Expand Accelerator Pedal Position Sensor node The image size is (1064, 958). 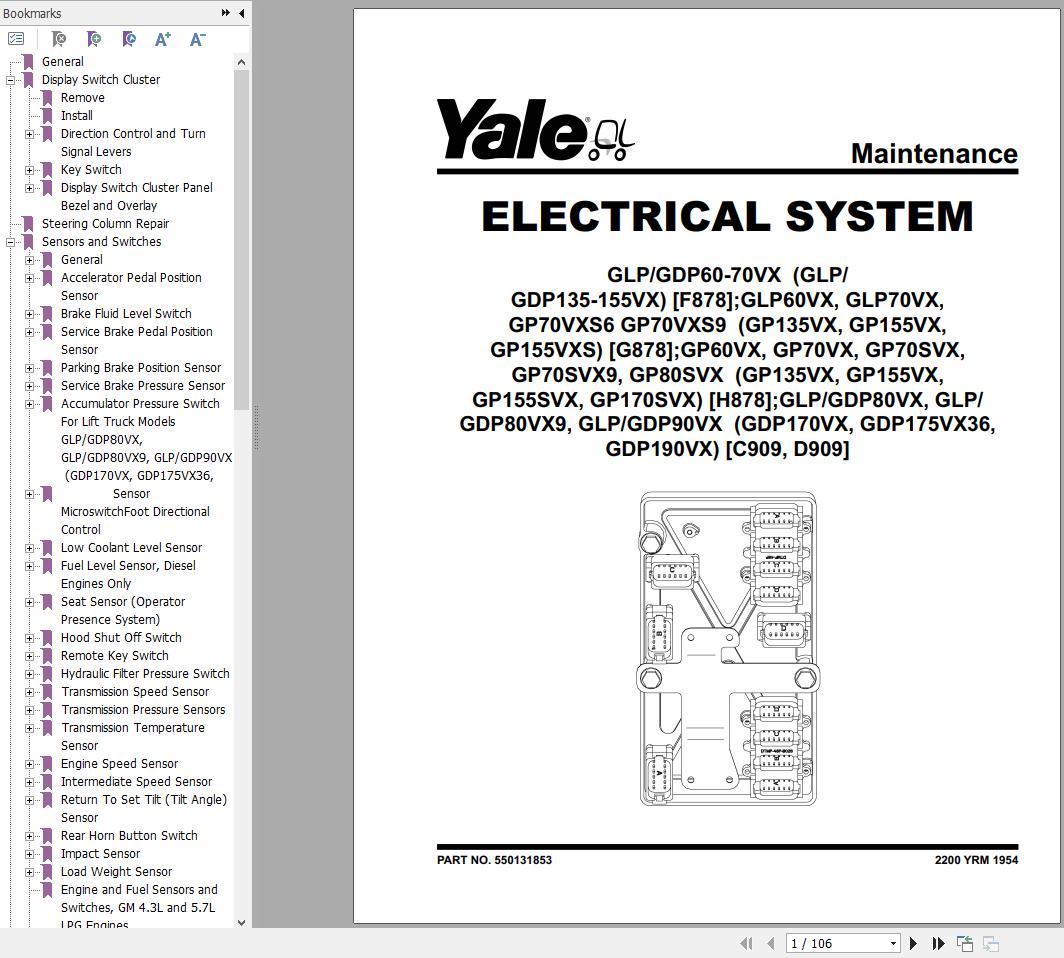[29, 278]
